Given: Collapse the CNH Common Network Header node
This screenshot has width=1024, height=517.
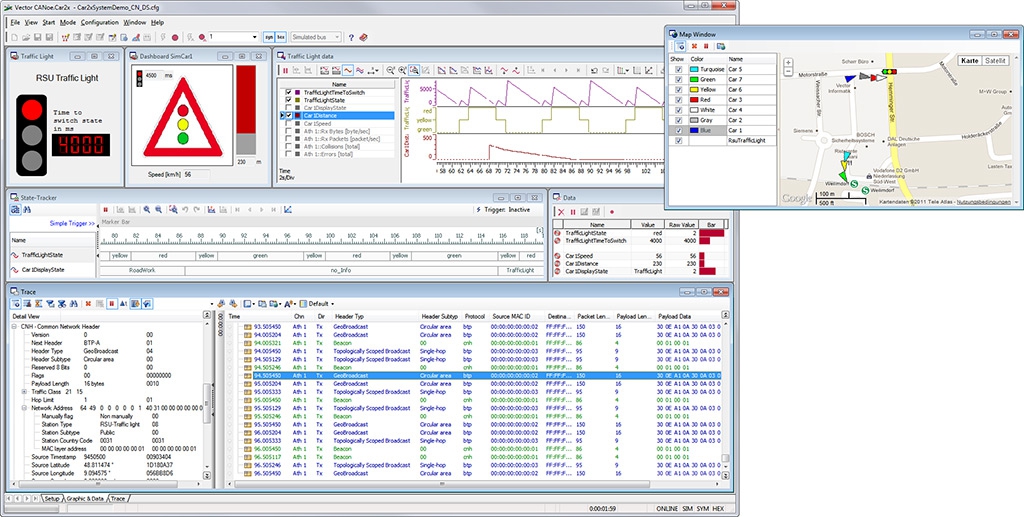Looking at the screenshot, I should 13,326.
